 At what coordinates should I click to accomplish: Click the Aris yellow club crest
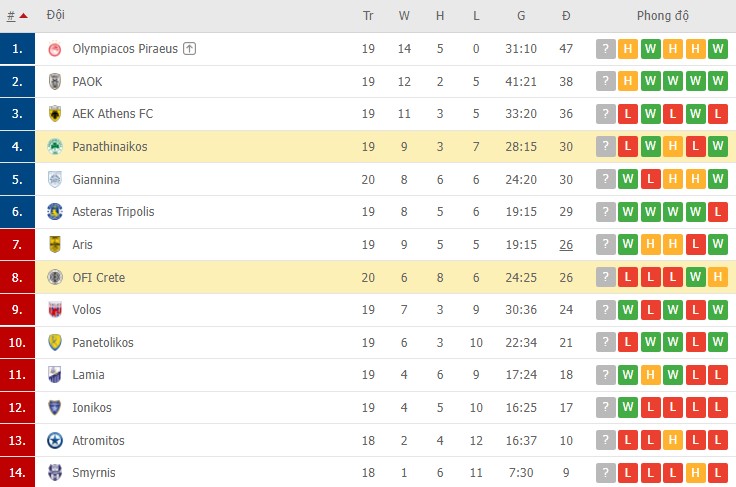tap(55, 245)
